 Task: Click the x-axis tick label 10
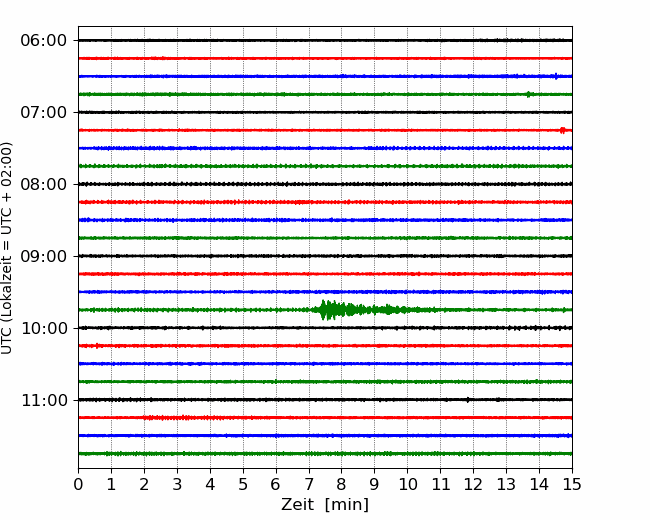coord(407,484)
